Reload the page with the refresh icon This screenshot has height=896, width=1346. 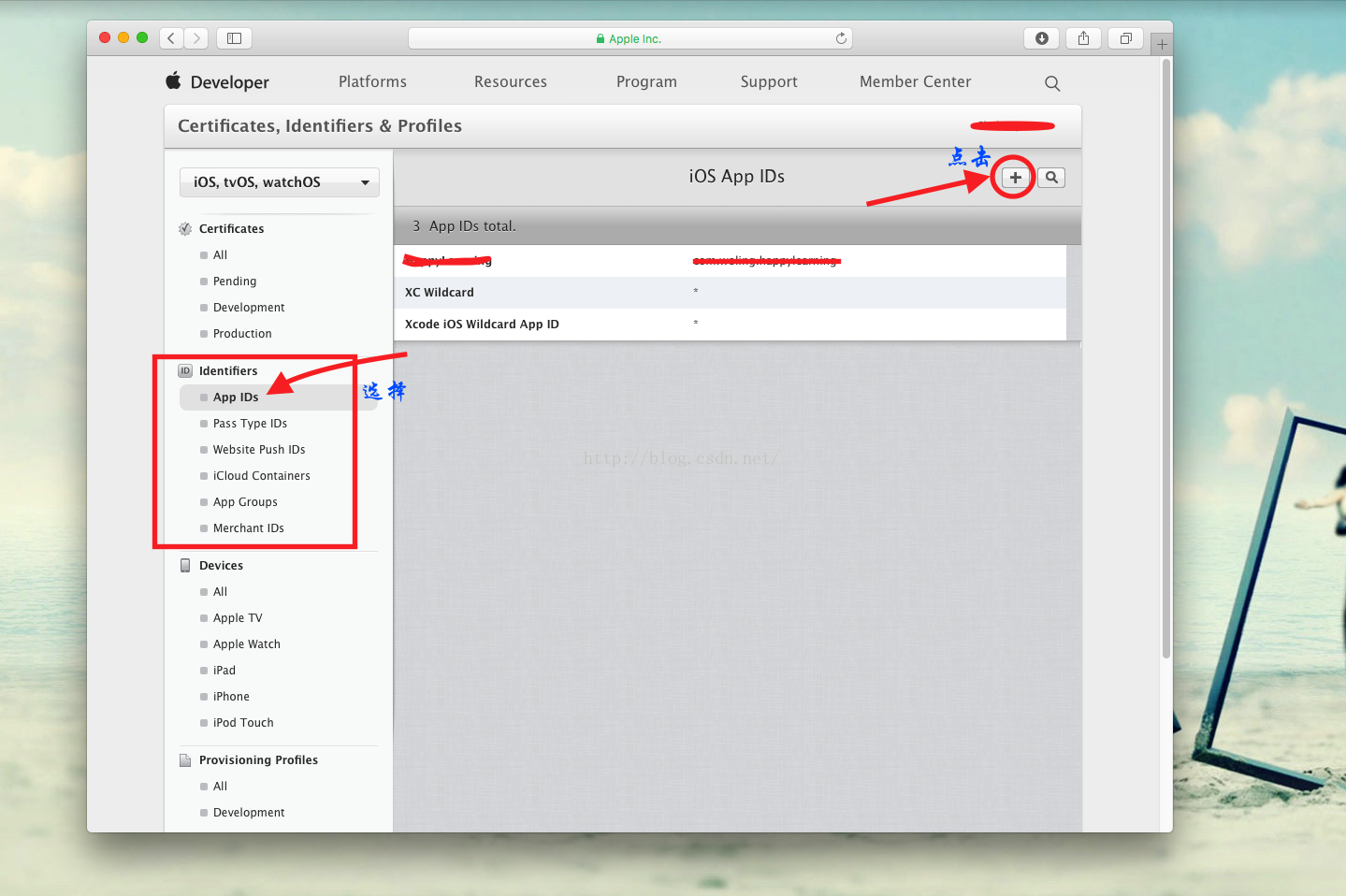841,38
